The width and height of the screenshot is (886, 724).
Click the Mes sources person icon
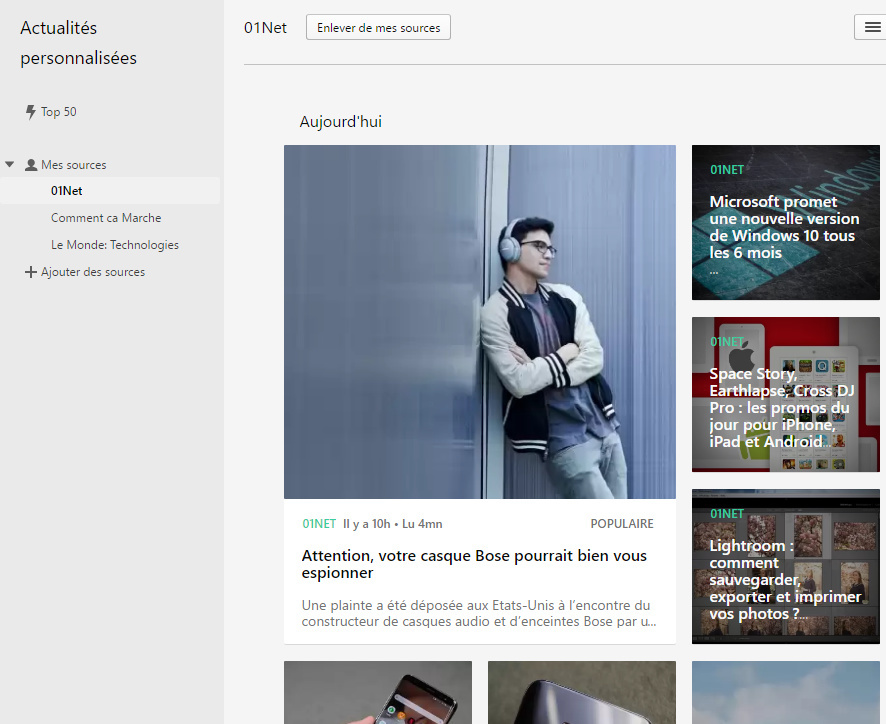(31, 165)
